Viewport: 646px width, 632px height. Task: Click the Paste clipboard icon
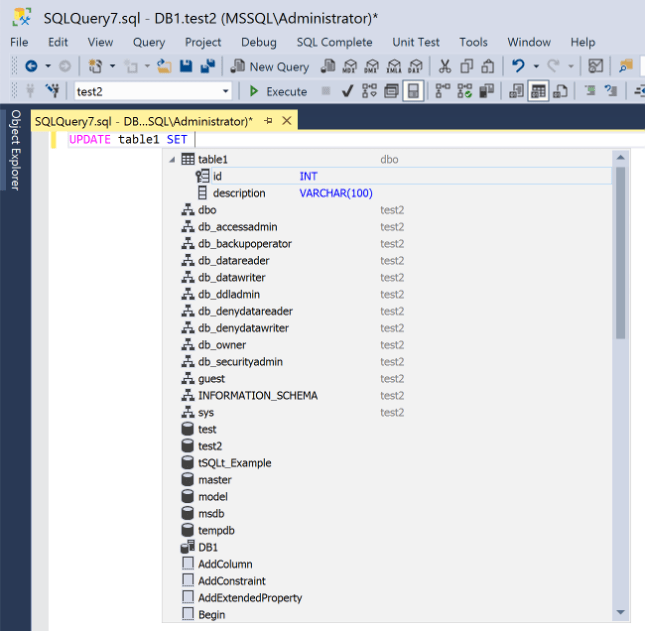click(x=488, y=66)
